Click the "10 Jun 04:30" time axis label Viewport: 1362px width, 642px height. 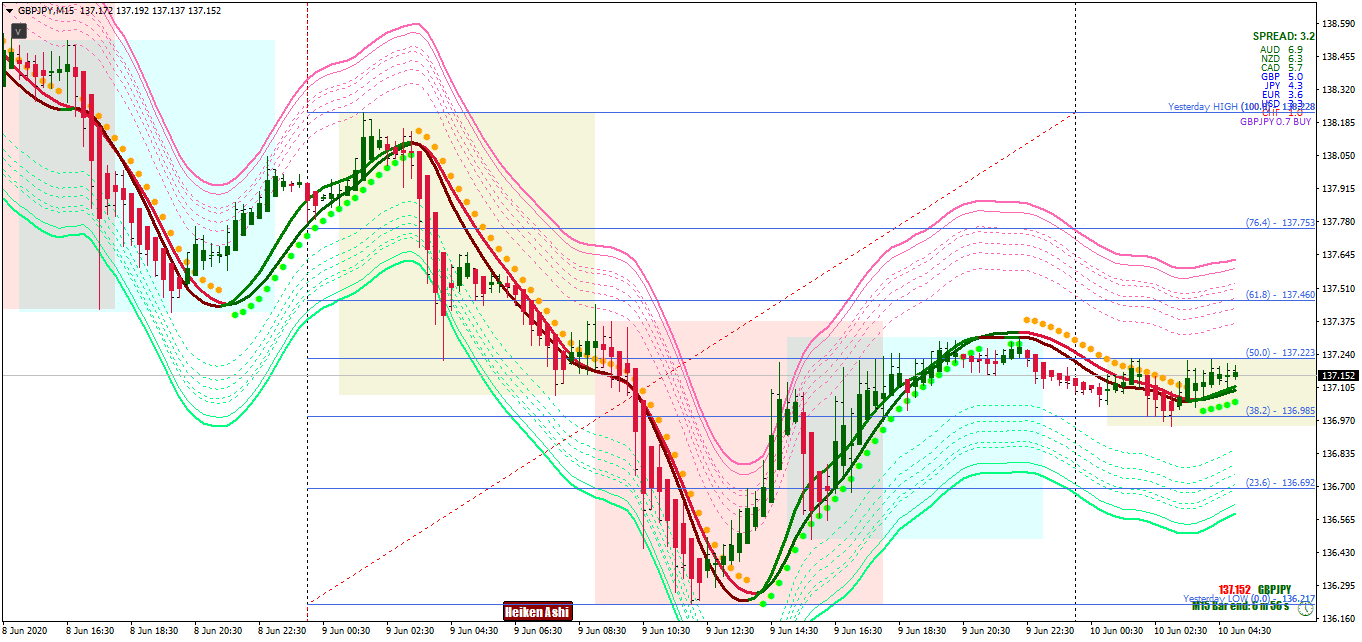coord(1242,631)
